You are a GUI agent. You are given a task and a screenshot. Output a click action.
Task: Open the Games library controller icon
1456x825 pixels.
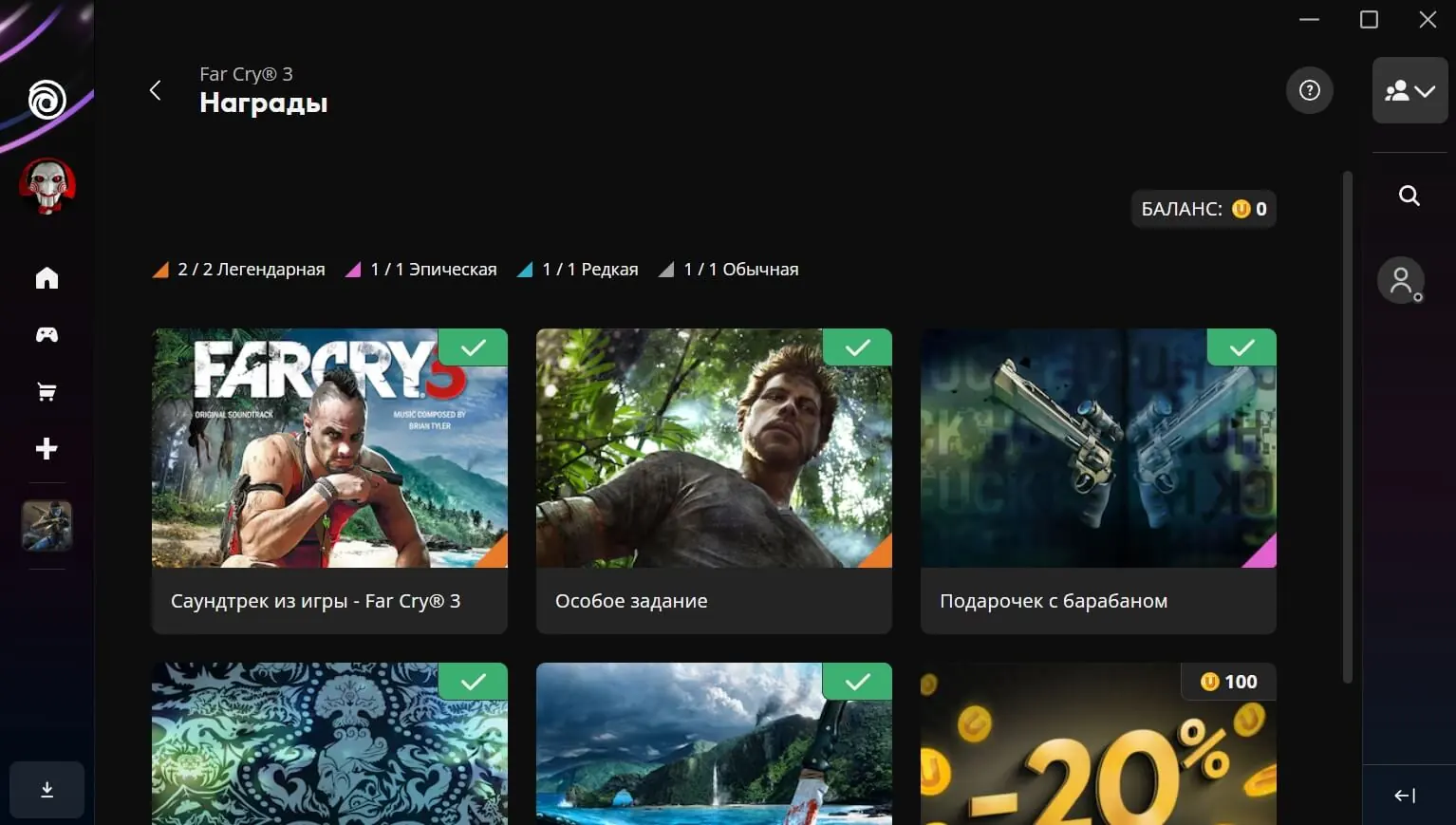click(47, 334)
